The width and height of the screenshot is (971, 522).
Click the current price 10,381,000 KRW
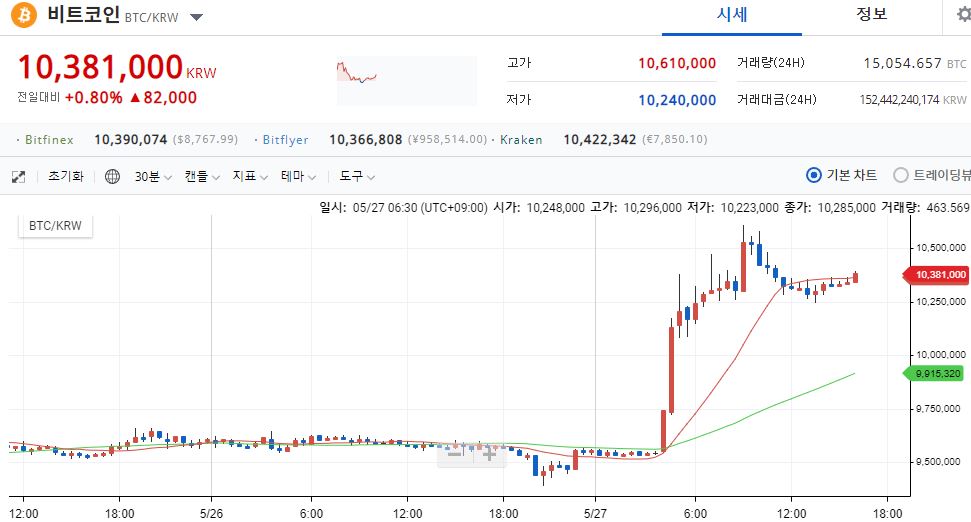pos(117,67)
